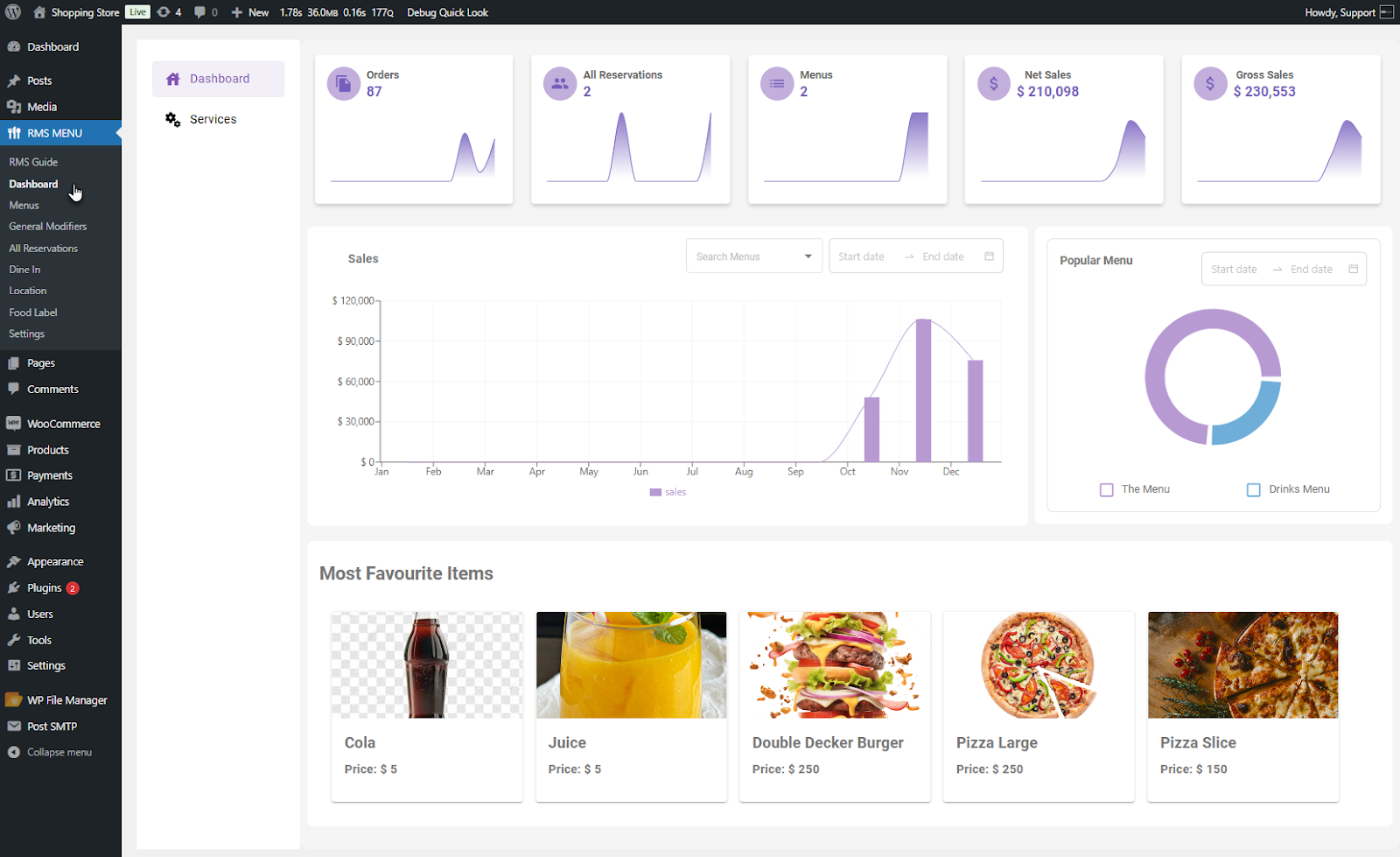The image size is (1400, 857).
Task: Select the Menus list icon
Action: coord(777,83)
